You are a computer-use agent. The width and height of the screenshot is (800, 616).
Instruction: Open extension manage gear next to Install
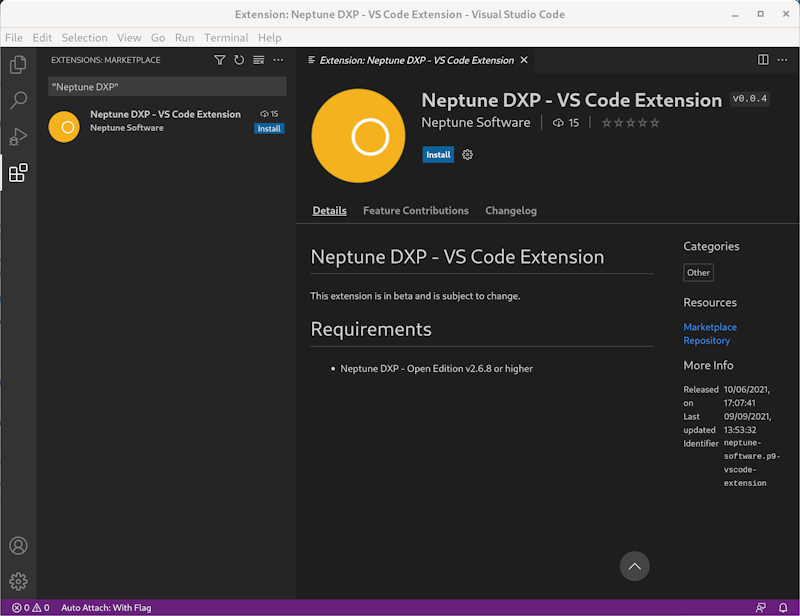(467, 155)
